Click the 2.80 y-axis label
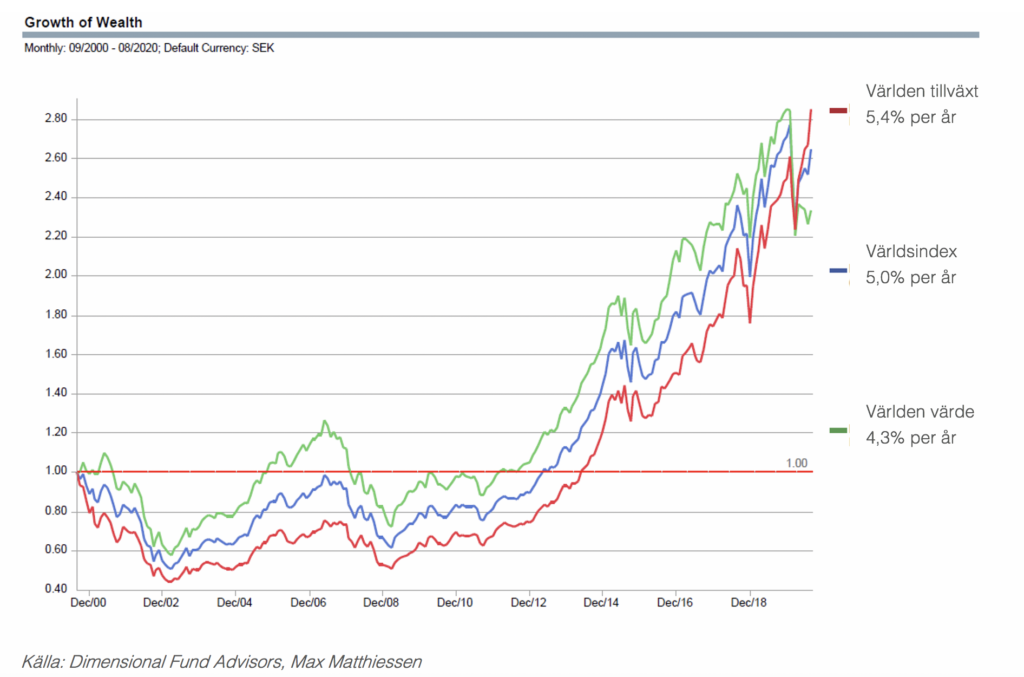1024x677 pixels. (53, 119)
